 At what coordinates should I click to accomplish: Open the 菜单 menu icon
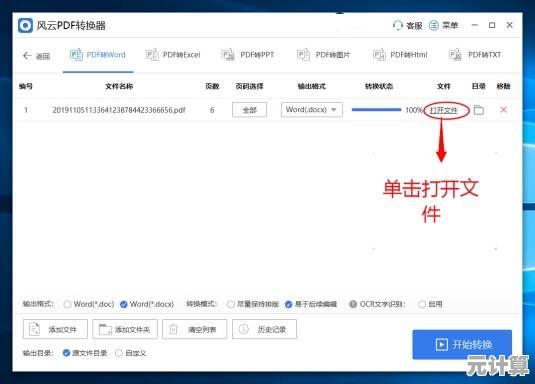click(434, 26)
